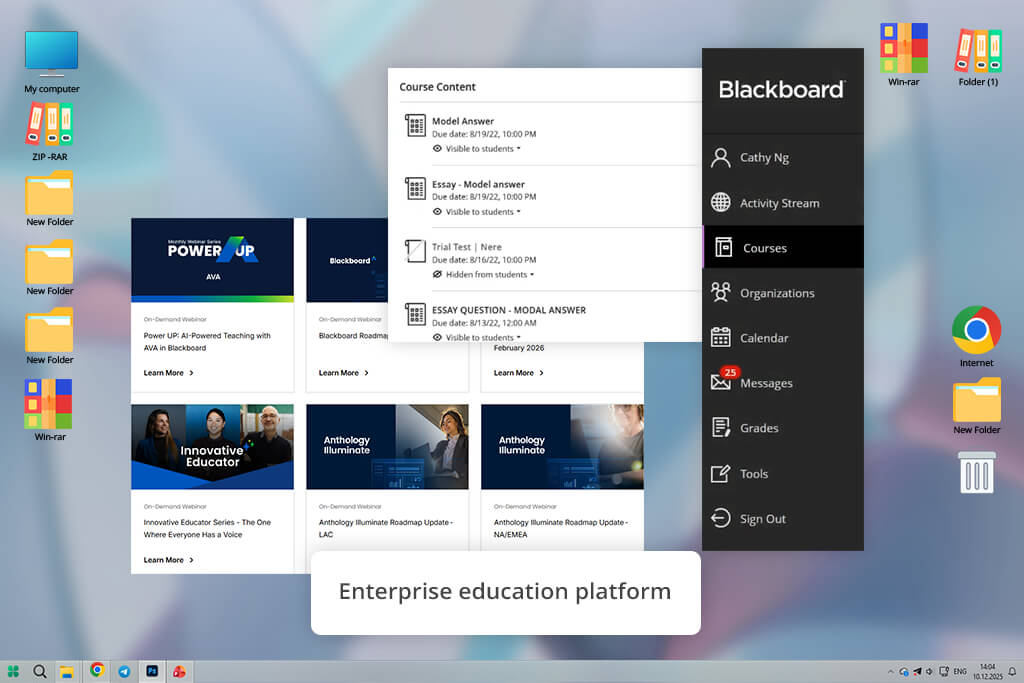1024x683 pixels.
Task: Open Internet Chrome desktop icon
Action: pyautogui.click(x=976, y=336)
